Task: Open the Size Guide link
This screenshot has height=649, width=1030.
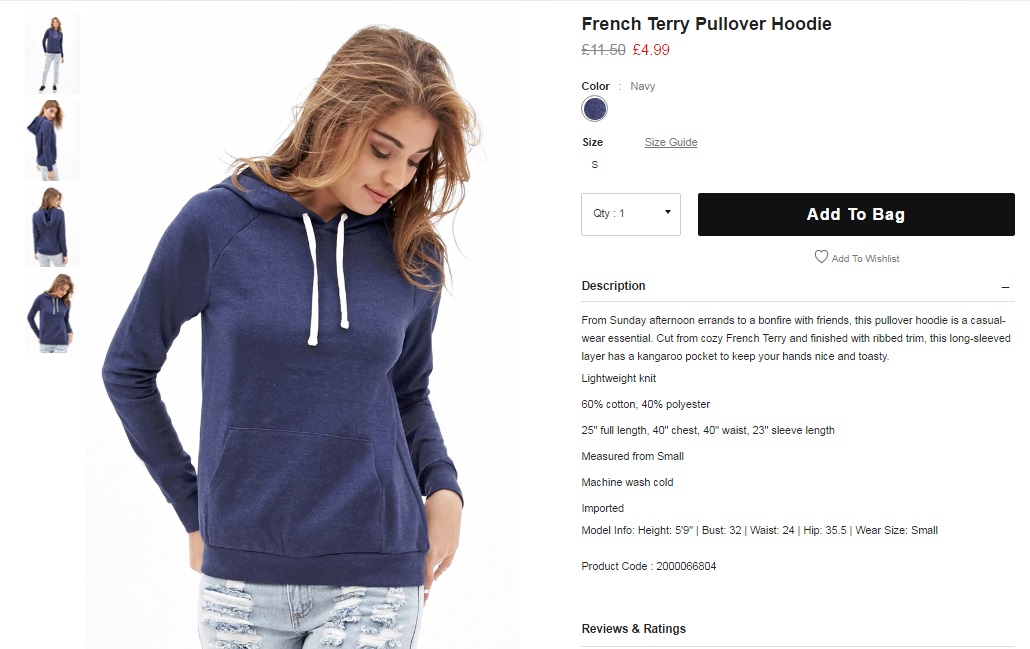Action: point(671,142)
